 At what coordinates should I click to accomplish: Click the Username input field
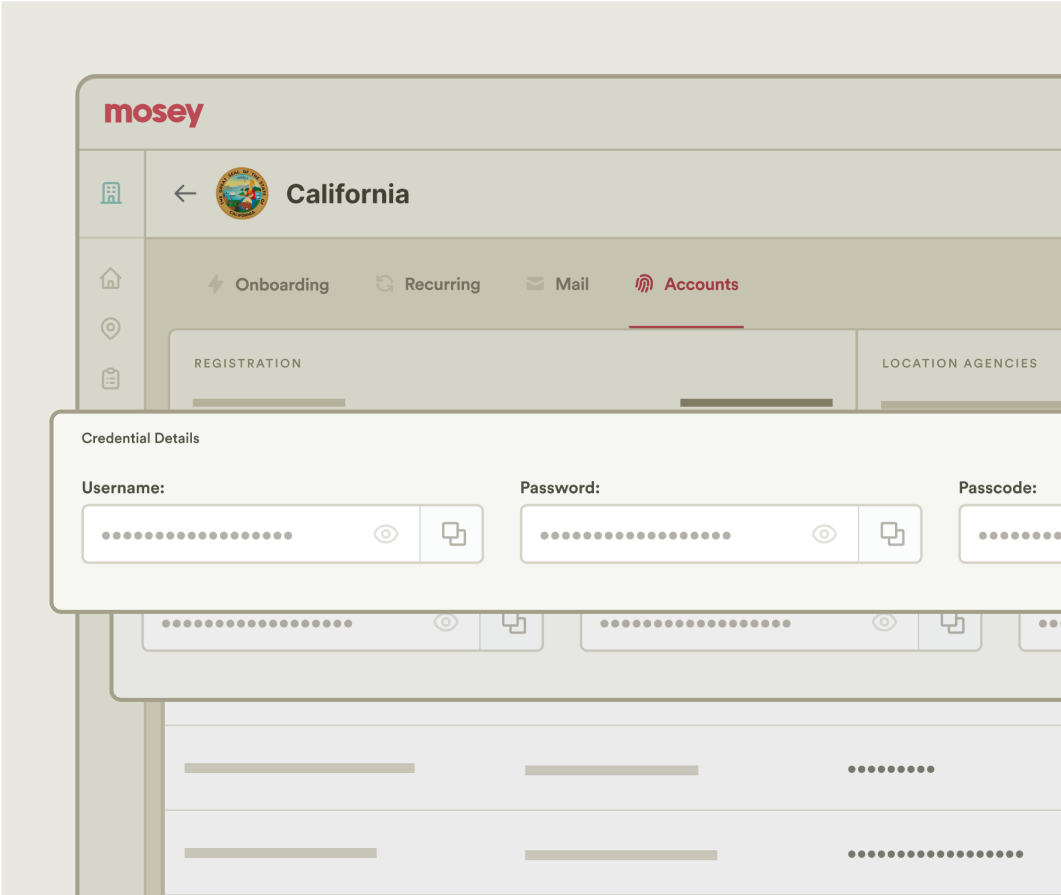[230, 535]
